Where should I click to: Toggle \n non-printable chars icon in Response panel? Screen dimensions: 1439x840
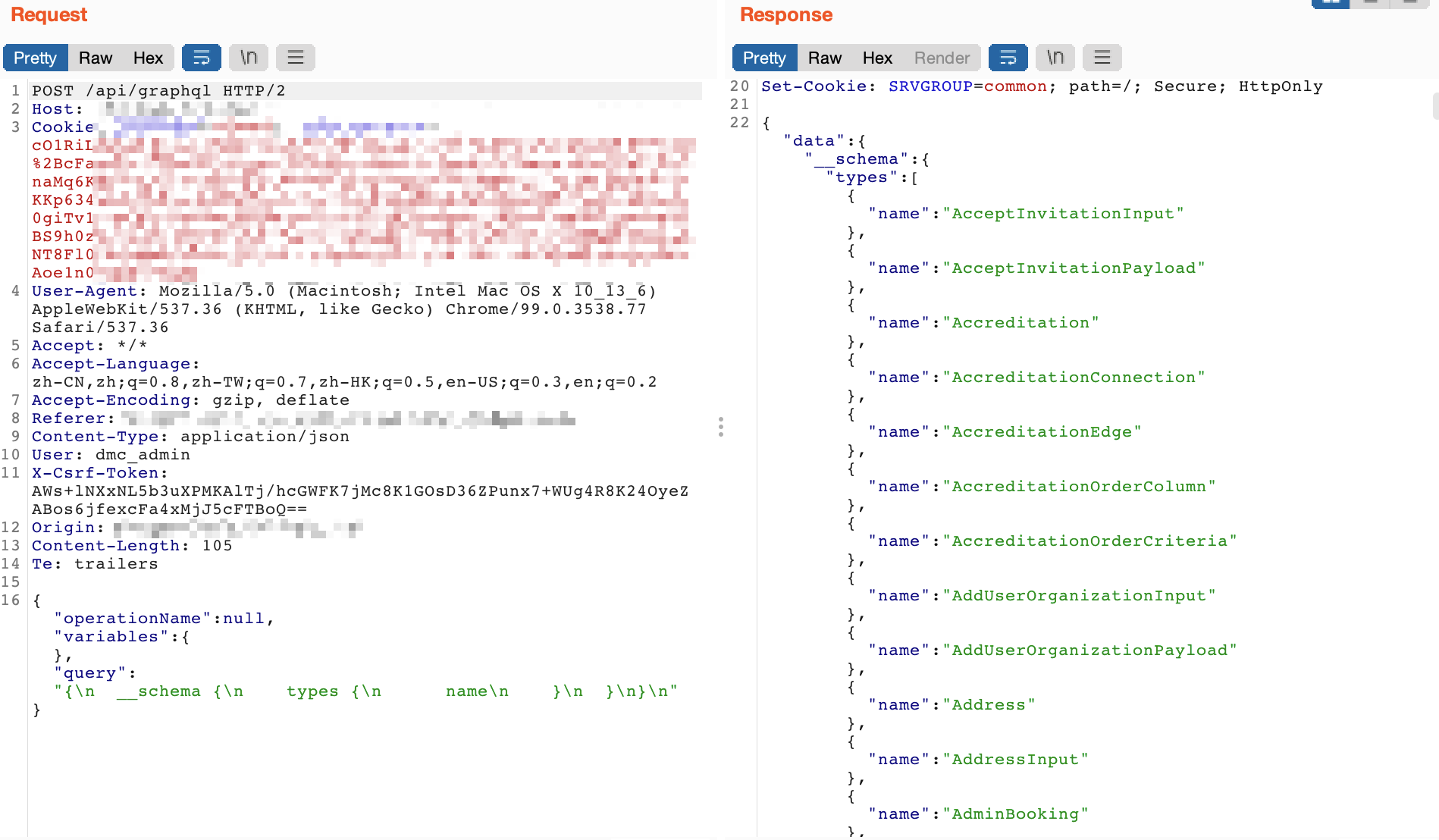tap(1055, 58)
